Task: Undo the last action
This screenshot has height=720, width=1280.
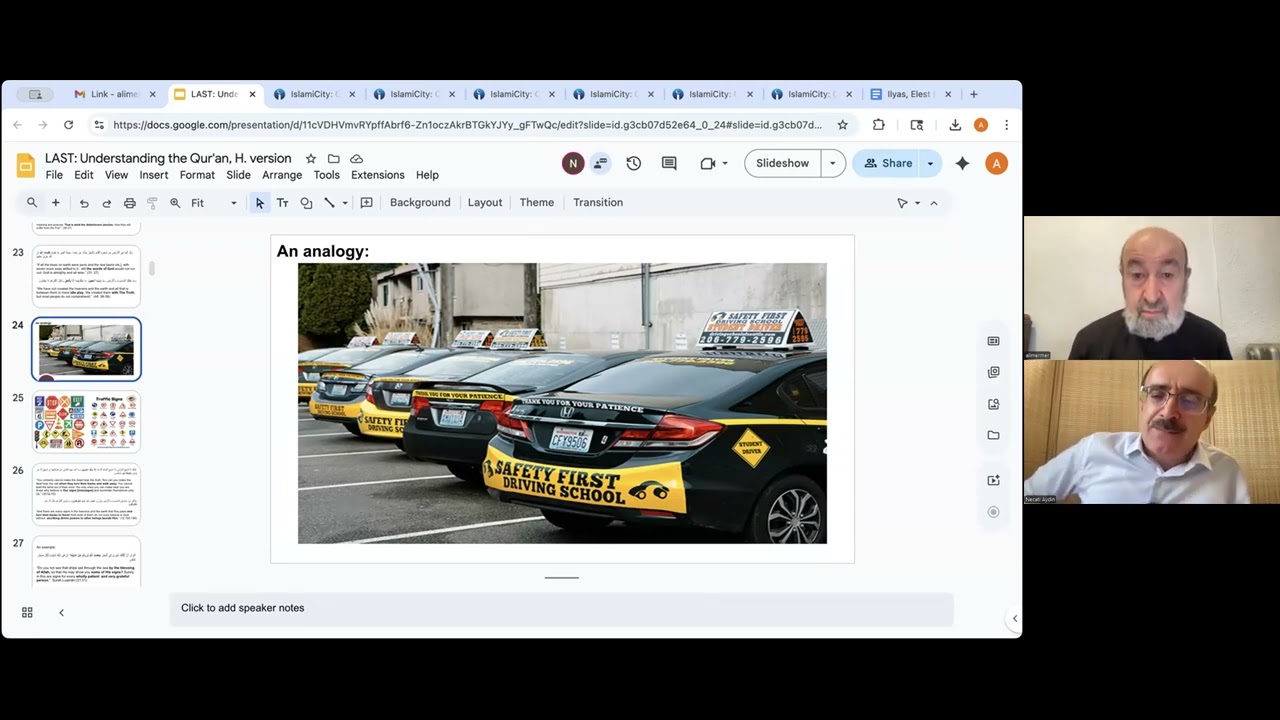Action: click(84, 203)
